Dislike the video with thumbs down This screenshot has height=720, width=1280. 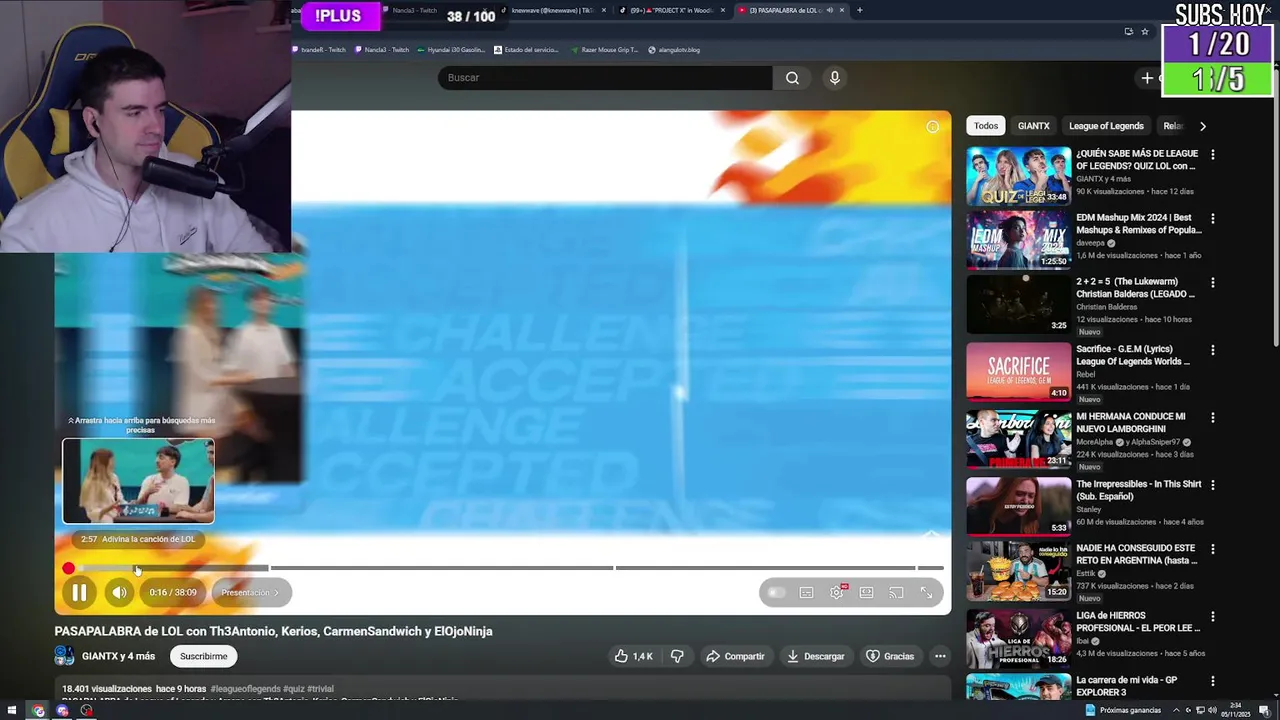tap(677, 656)
